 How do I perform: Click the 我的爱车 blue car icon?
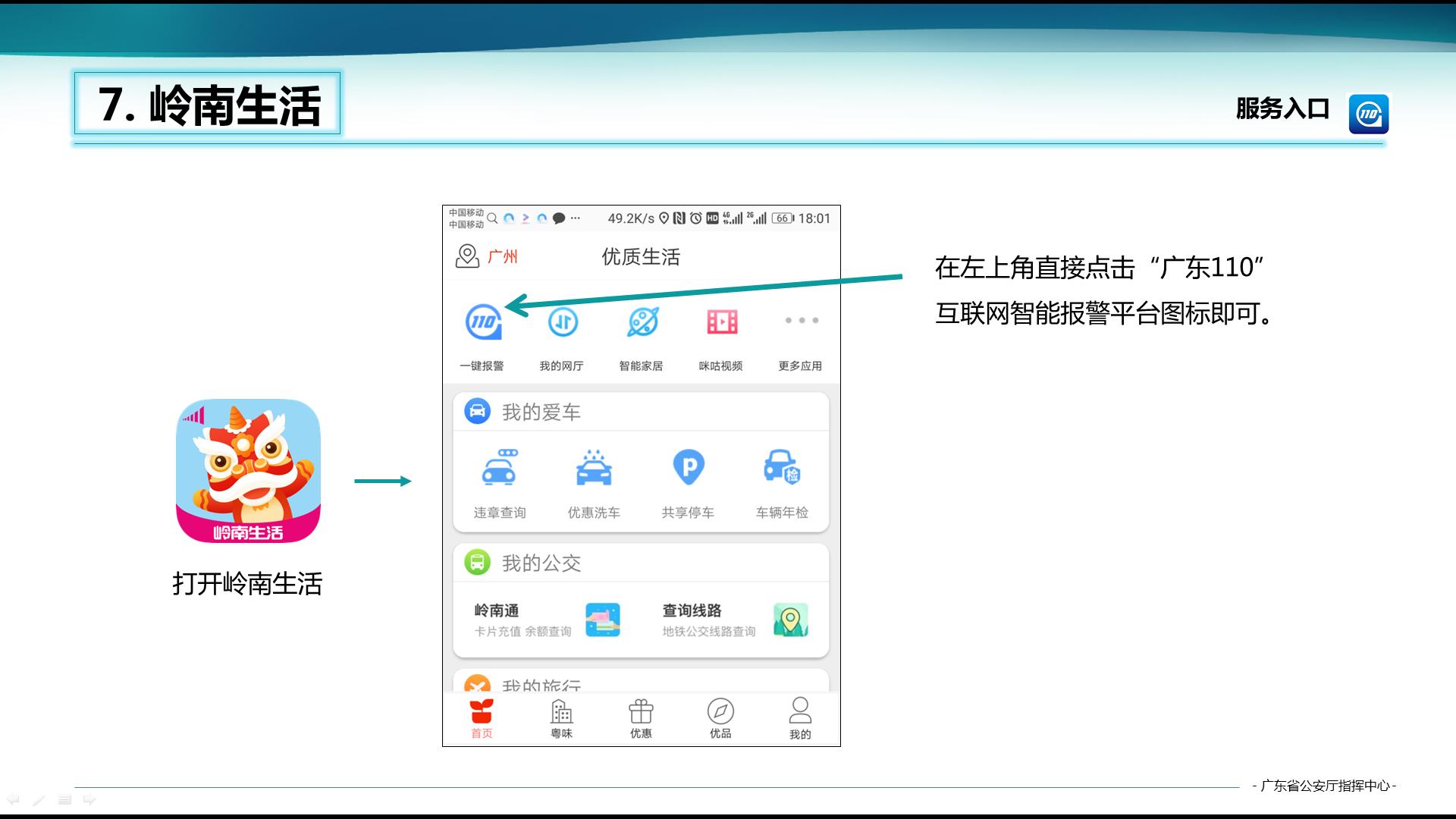tap(477, 411)
